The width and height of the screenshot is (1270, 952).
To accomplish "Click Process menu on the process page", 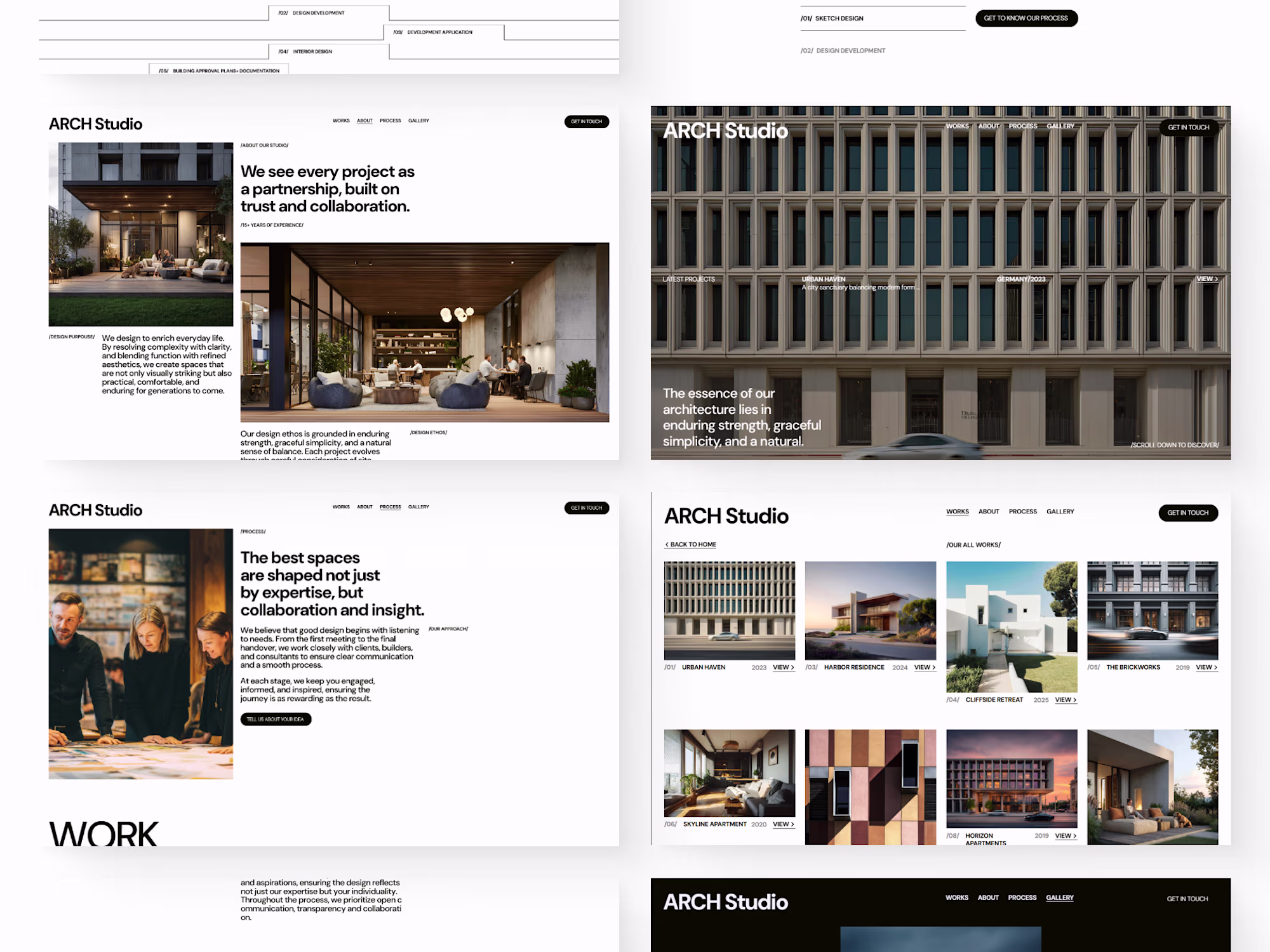I will (390, 507).
